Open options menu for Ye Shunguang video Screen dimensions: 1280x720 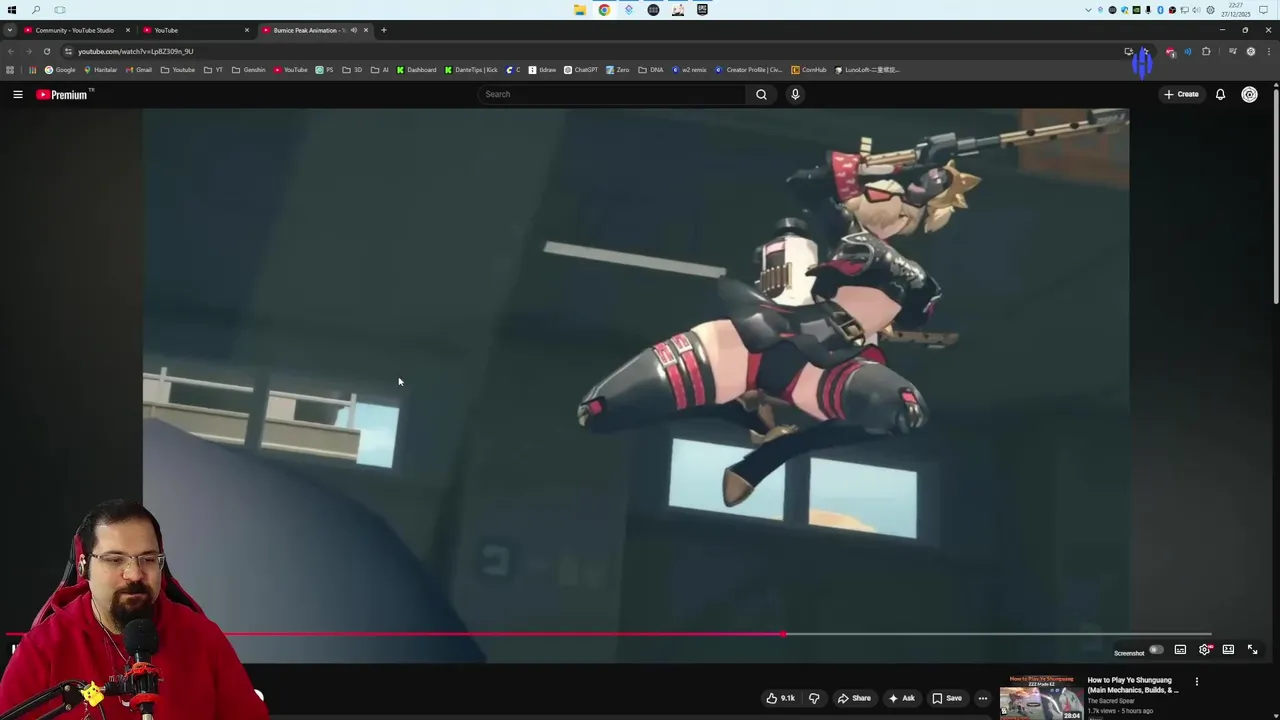pos(1196,682)
